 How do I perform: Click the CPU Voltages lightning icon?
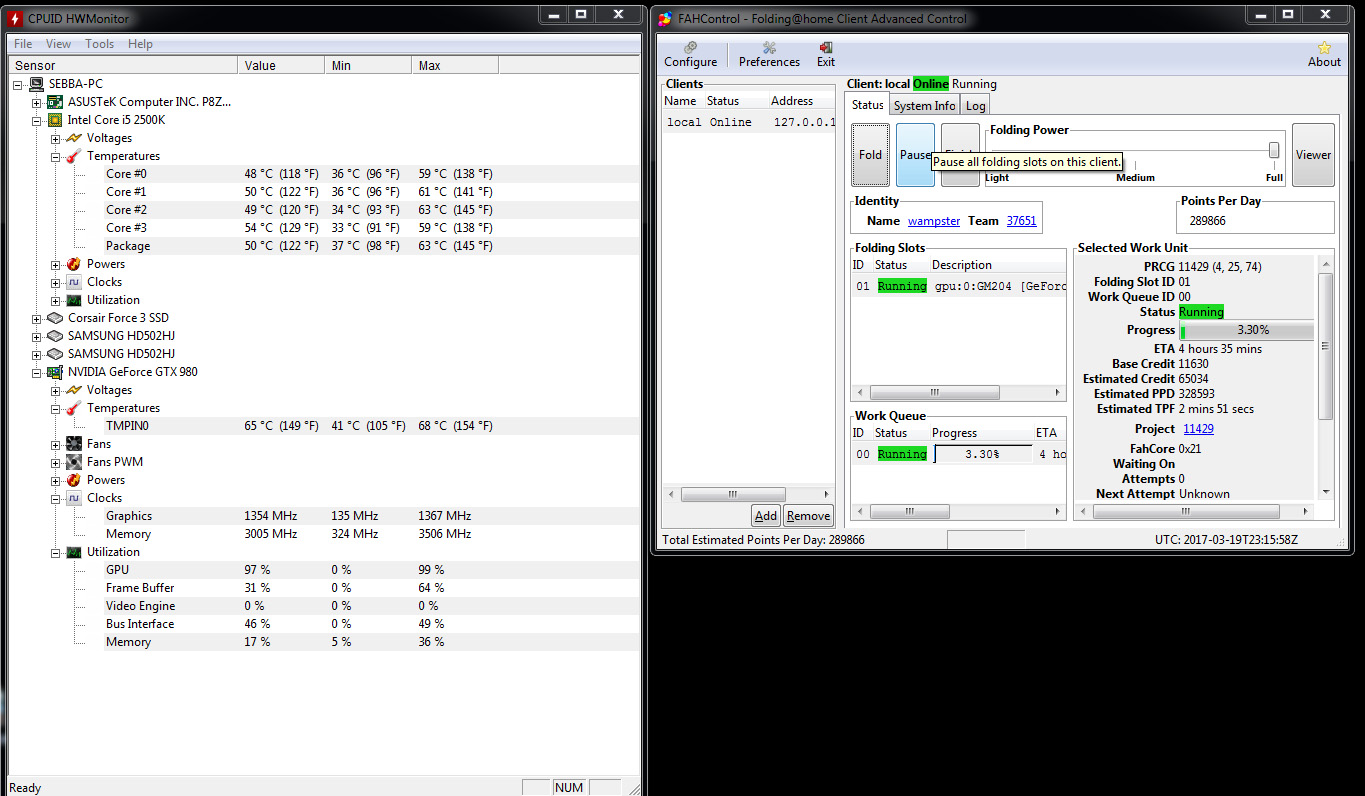(74, 138)
